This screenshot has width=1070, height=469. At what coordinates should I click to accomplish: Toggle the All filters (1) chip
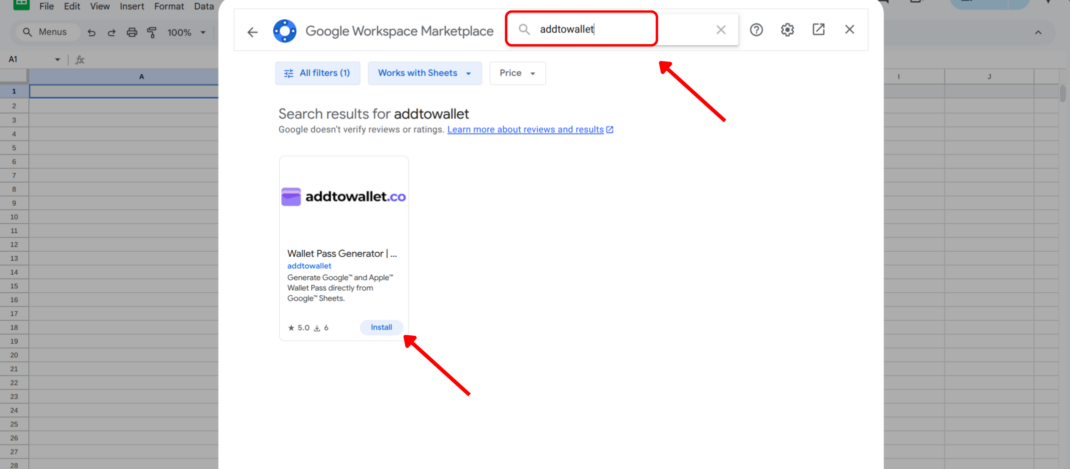pyautogui.click(x=317, y=73)
